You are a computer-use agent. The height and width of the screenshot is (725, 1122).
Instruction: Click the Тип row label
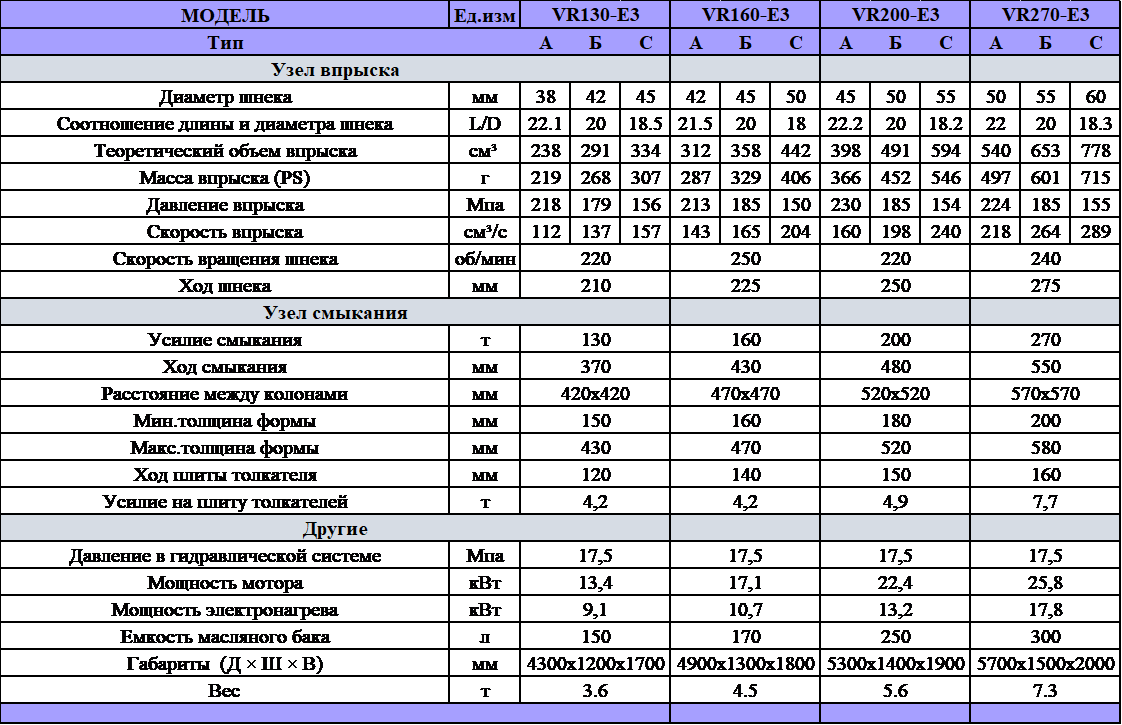pos(225,43)
